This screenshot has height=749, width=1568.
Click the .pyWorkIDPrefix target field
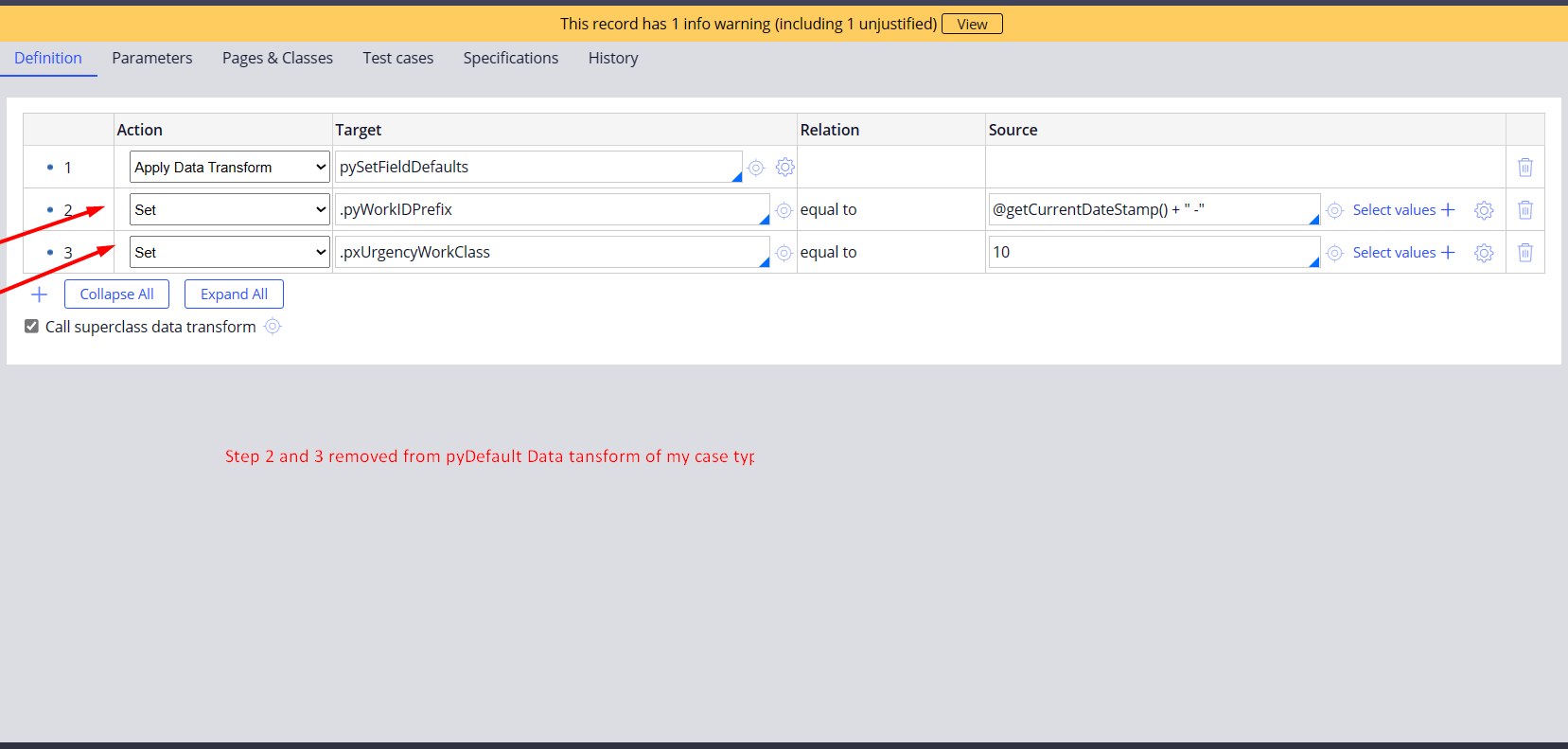point(553,210)
